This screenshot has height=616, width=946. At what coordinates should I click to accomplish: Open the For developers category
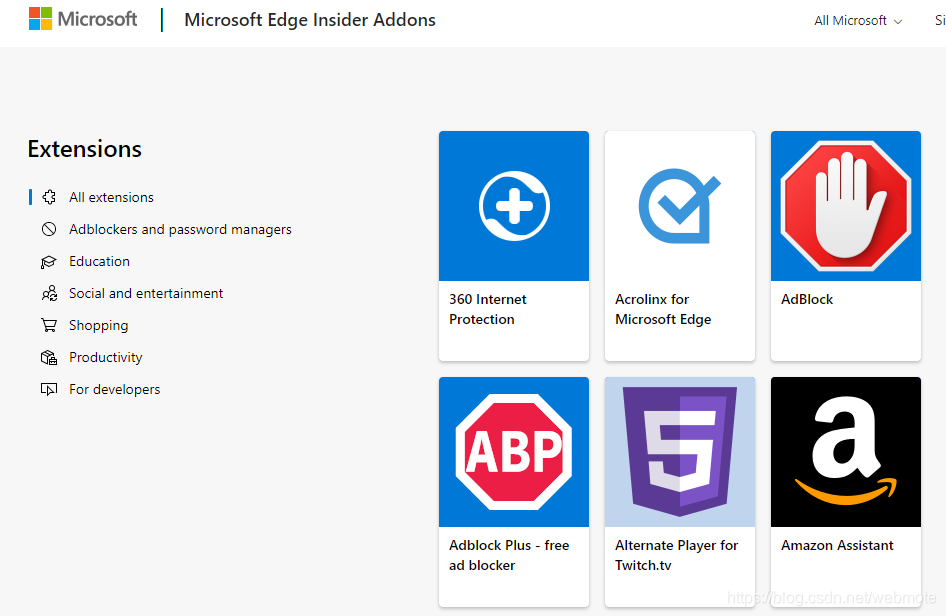tap(115, 389)
